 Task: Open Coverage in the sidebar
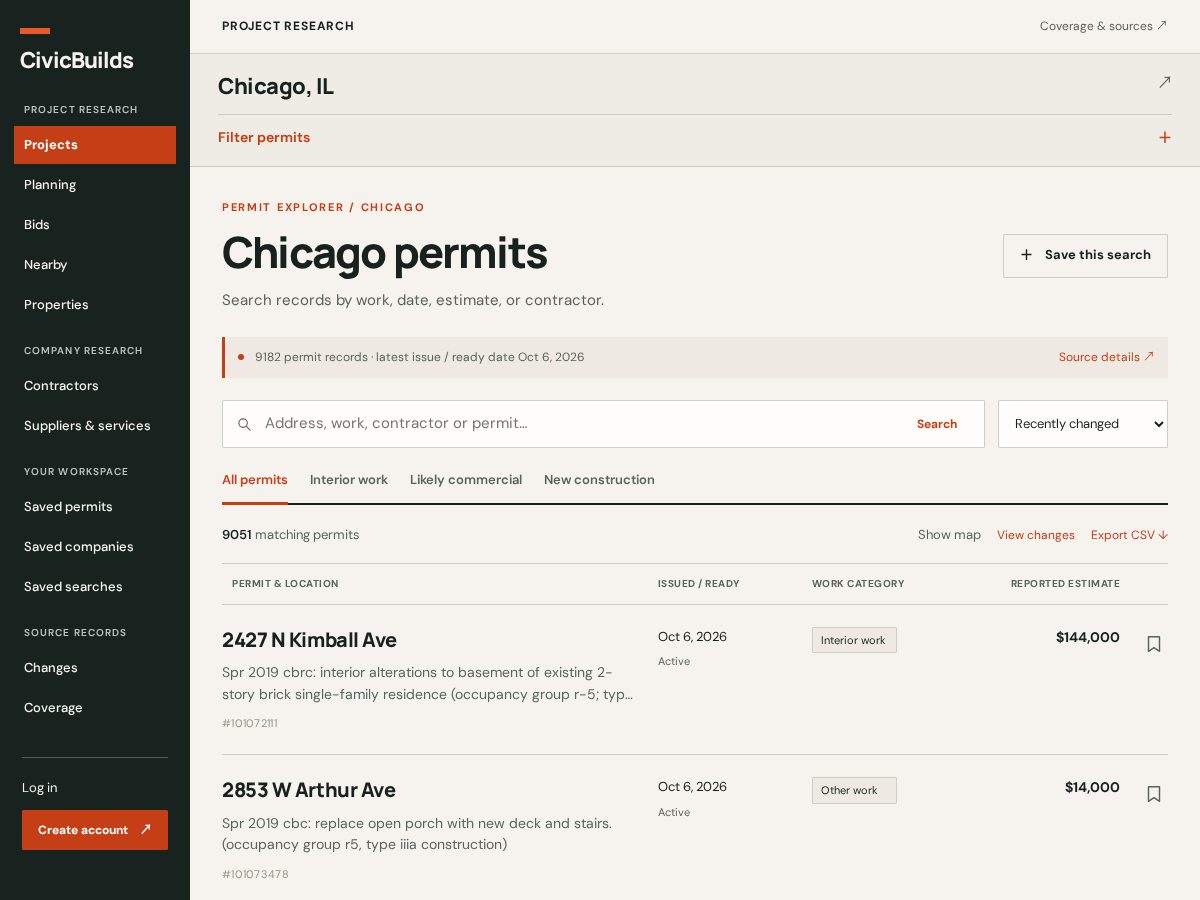[x=95, y=708]
